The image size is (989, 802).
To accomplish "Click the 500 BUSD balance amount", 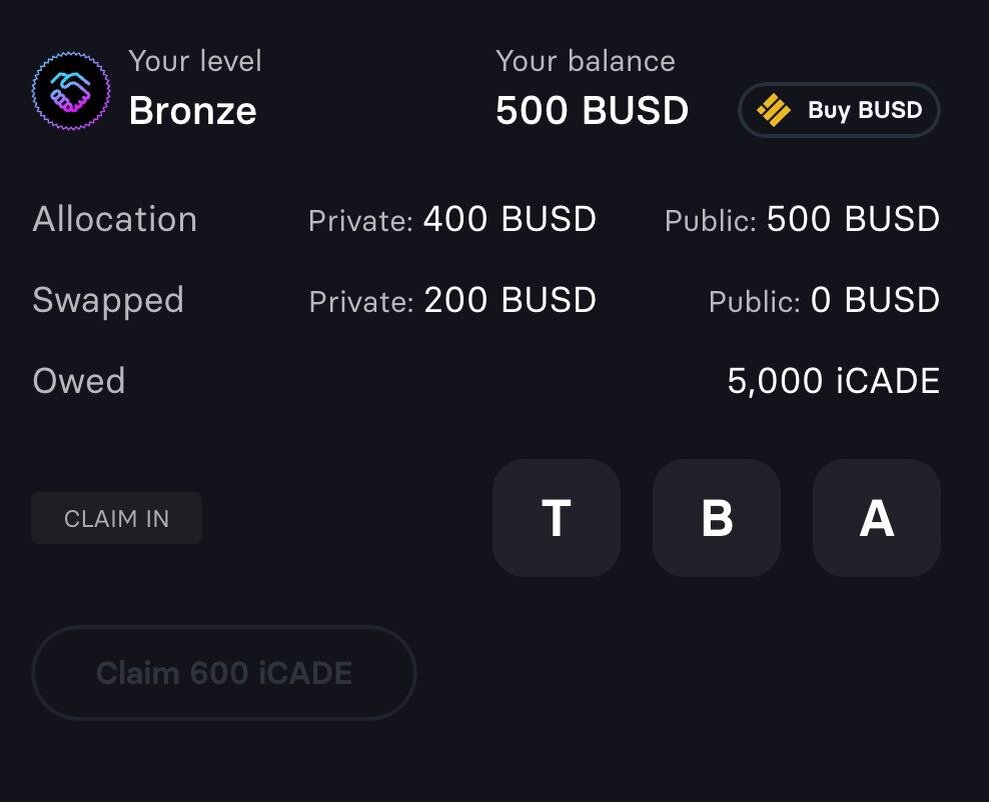I will tap(592, 111).
